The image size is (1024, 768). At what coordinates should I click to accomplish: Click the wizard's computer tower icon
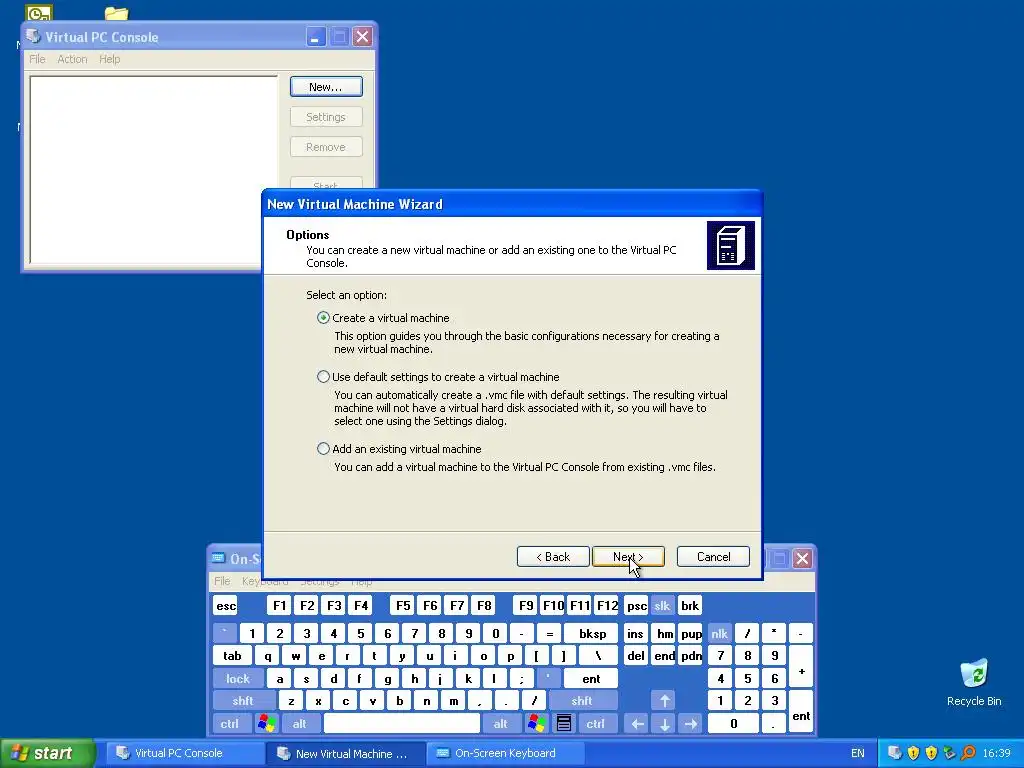tap(731, 246)
